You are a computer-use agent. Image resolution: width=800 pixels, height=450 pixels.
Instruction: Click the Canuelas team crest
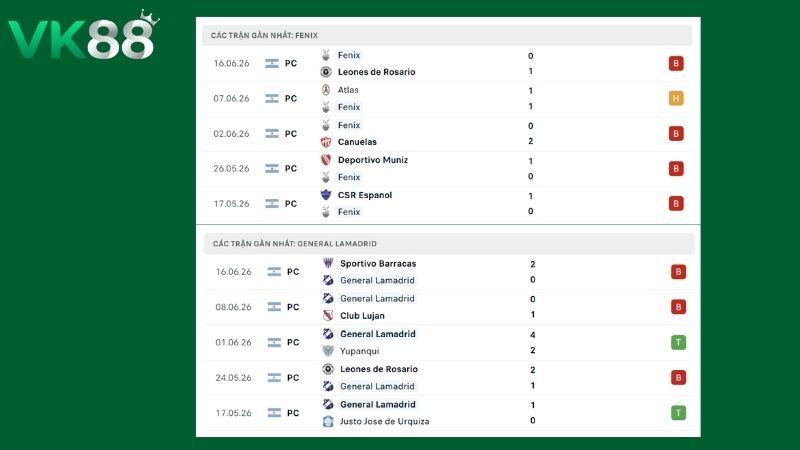326,142
